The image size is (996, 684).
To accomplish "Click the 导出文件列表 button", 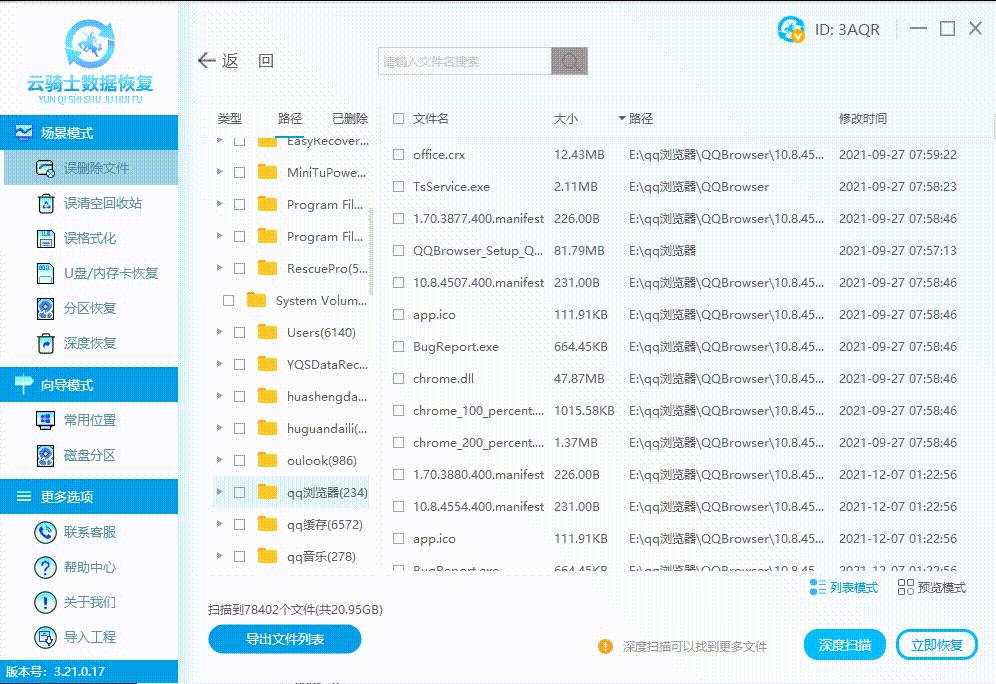I will (x=285, y=639).
